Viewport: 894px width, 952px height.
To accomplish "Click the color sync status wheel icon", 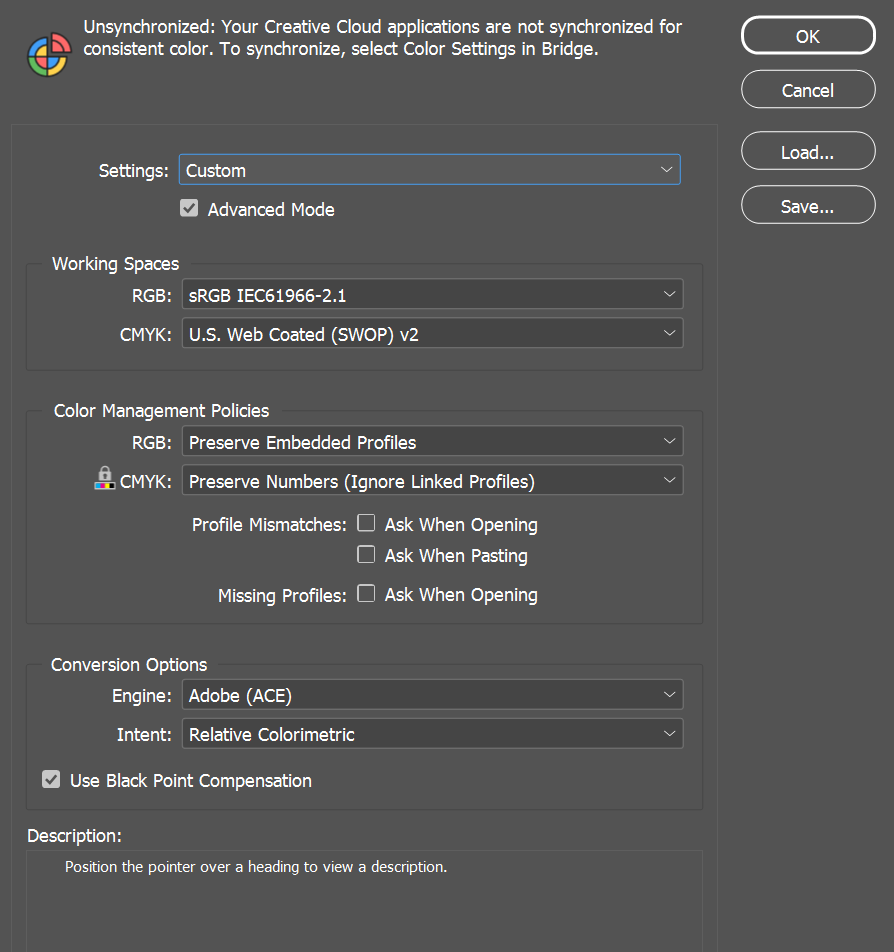I will (49, 55).
